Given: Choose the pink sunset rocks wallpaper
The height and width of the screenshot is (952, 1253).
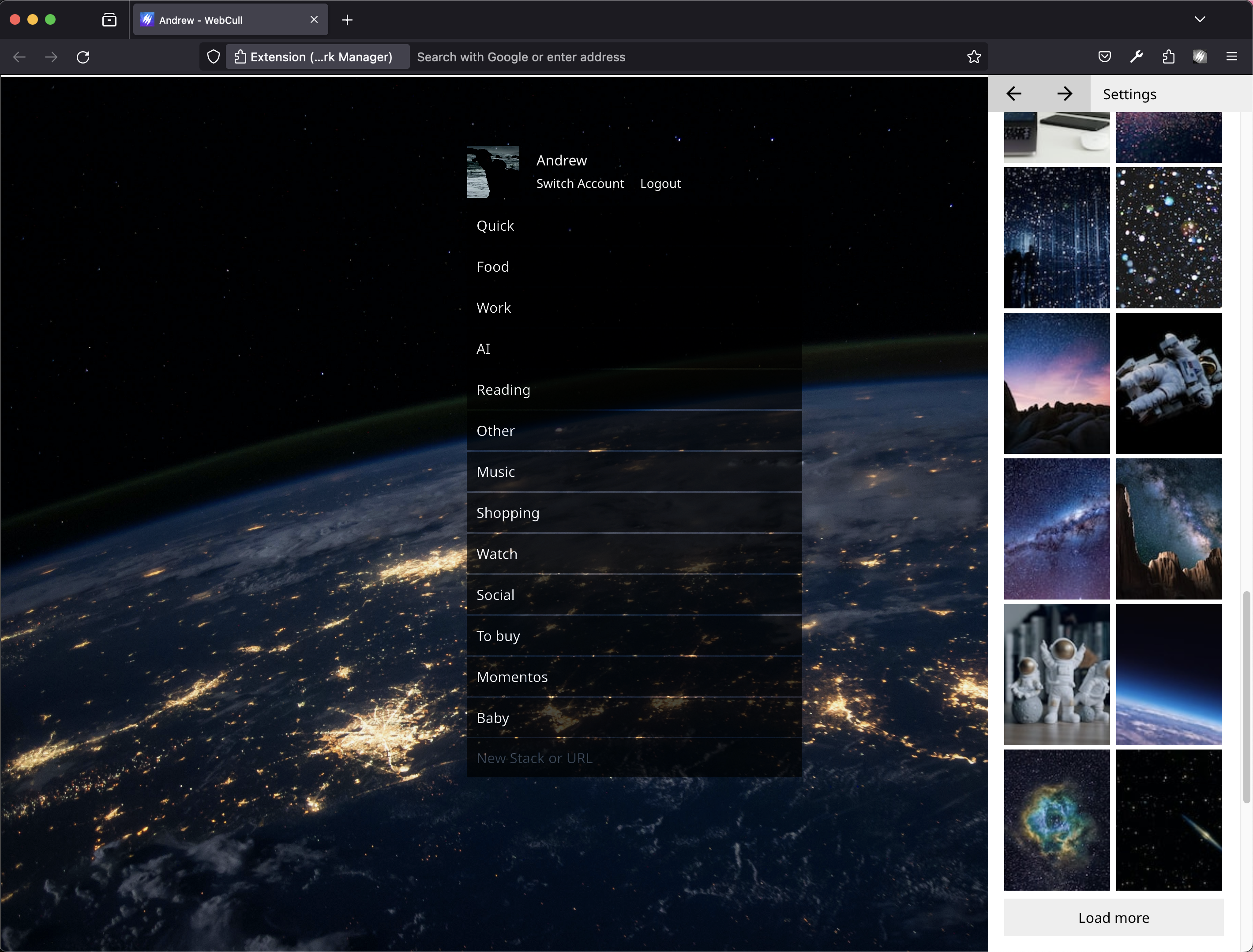Looking at the screenshot, I should pyautogui.click(x=1057, y=383).
